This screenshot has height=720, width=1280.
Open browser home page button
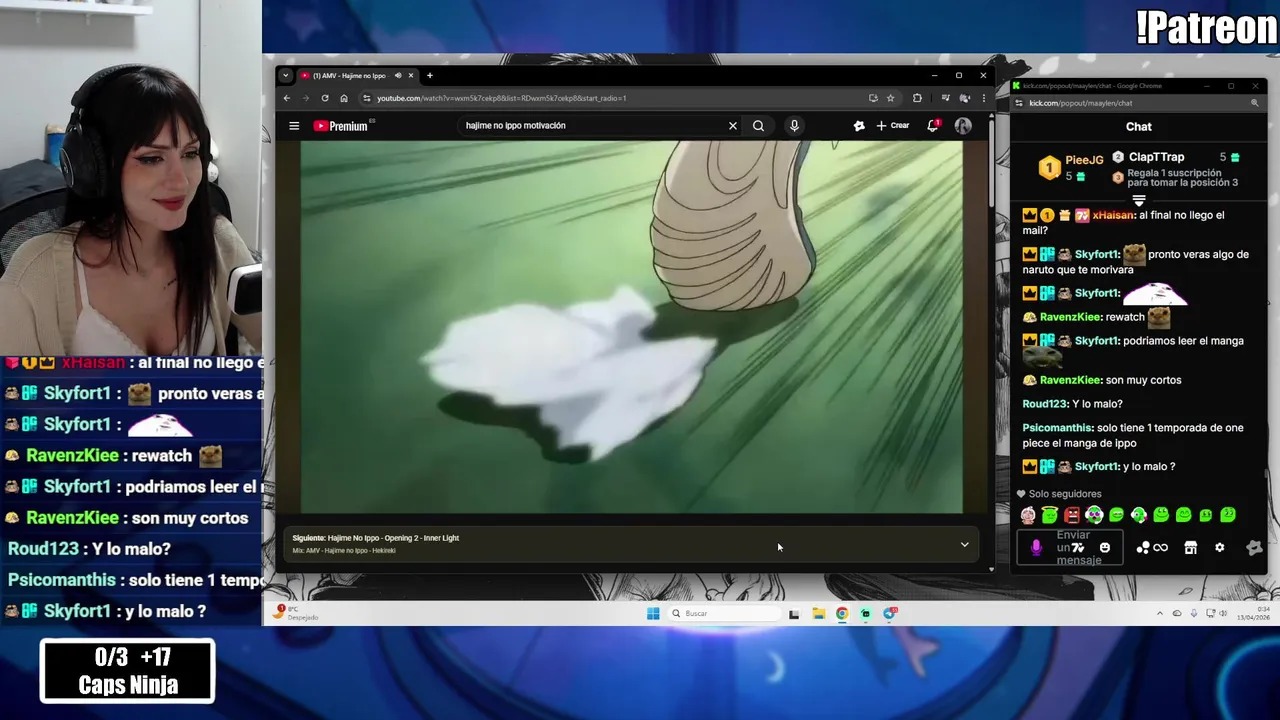point(344,98)
